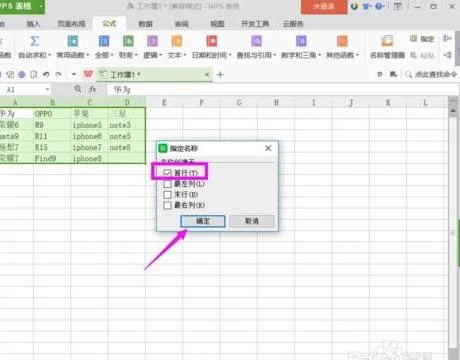The width and height of the screenshot is (460, 360).
Task: Switch to the 数据 ribbon tab
Action: point(145,24)
